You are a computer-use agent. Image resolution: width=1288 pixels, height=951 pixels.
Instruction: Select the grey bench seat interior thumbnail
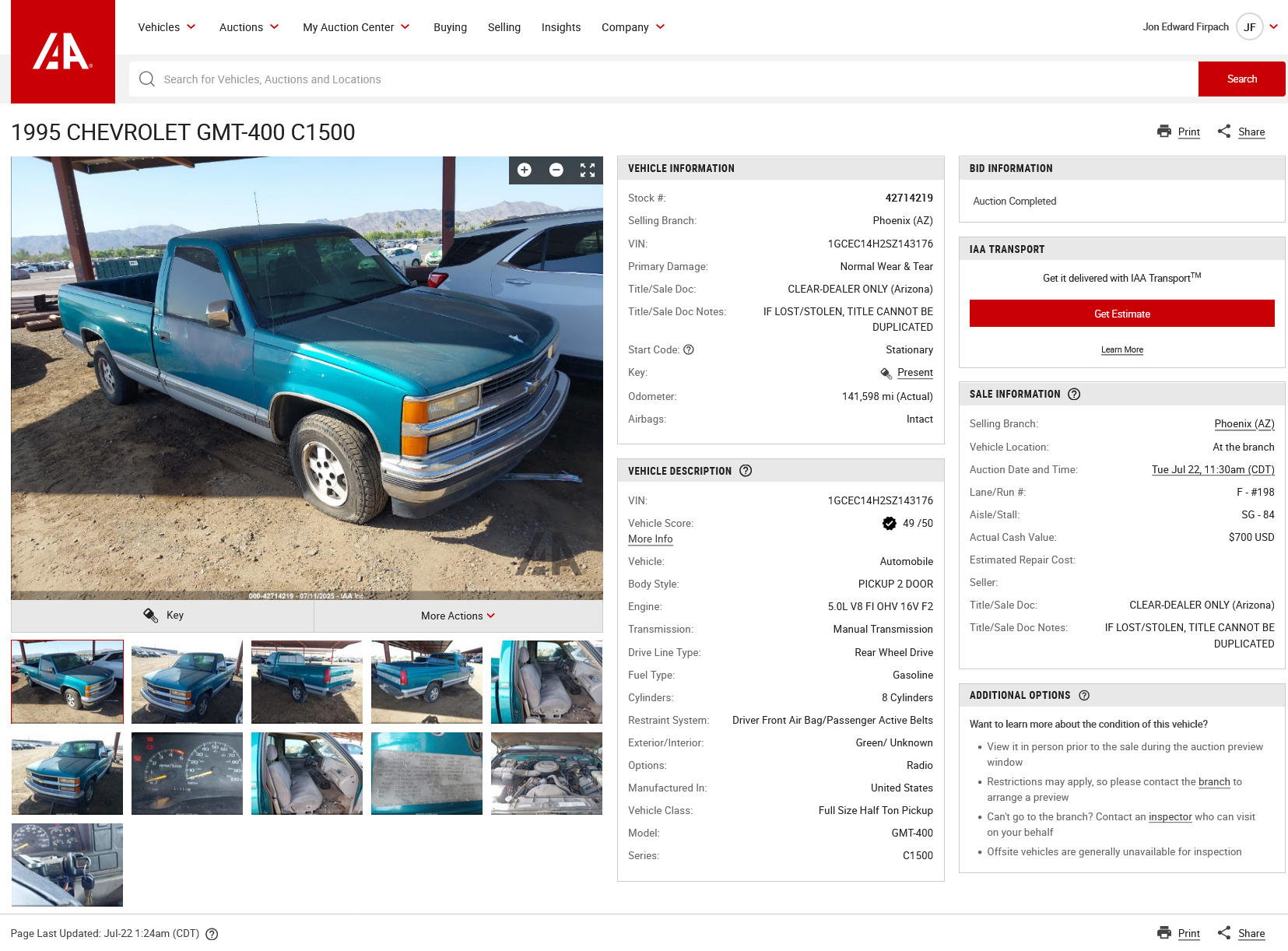[x=307, y=774]
